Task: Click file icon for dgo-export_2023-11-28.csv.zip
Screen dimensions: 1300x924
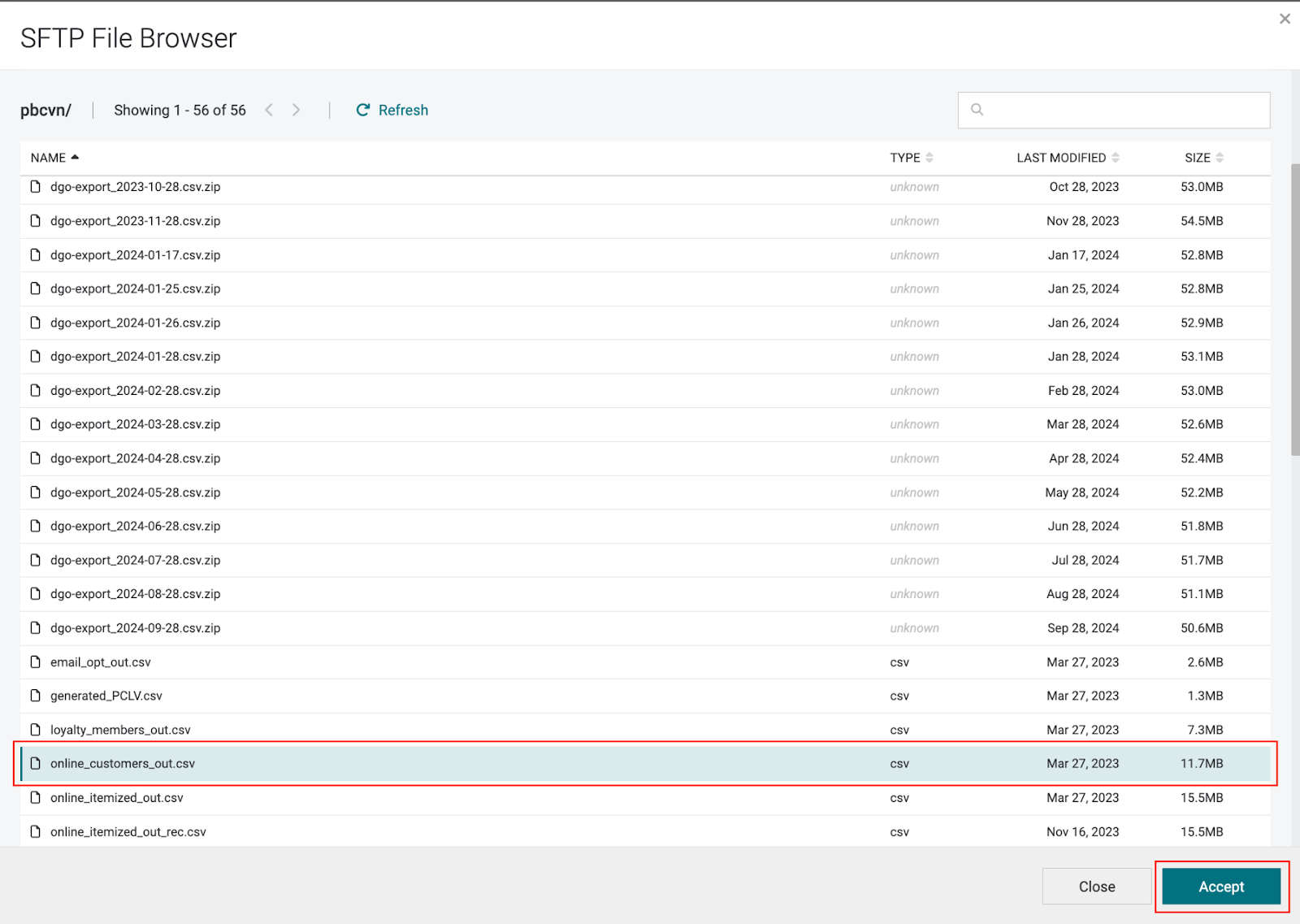Action: 35,221
